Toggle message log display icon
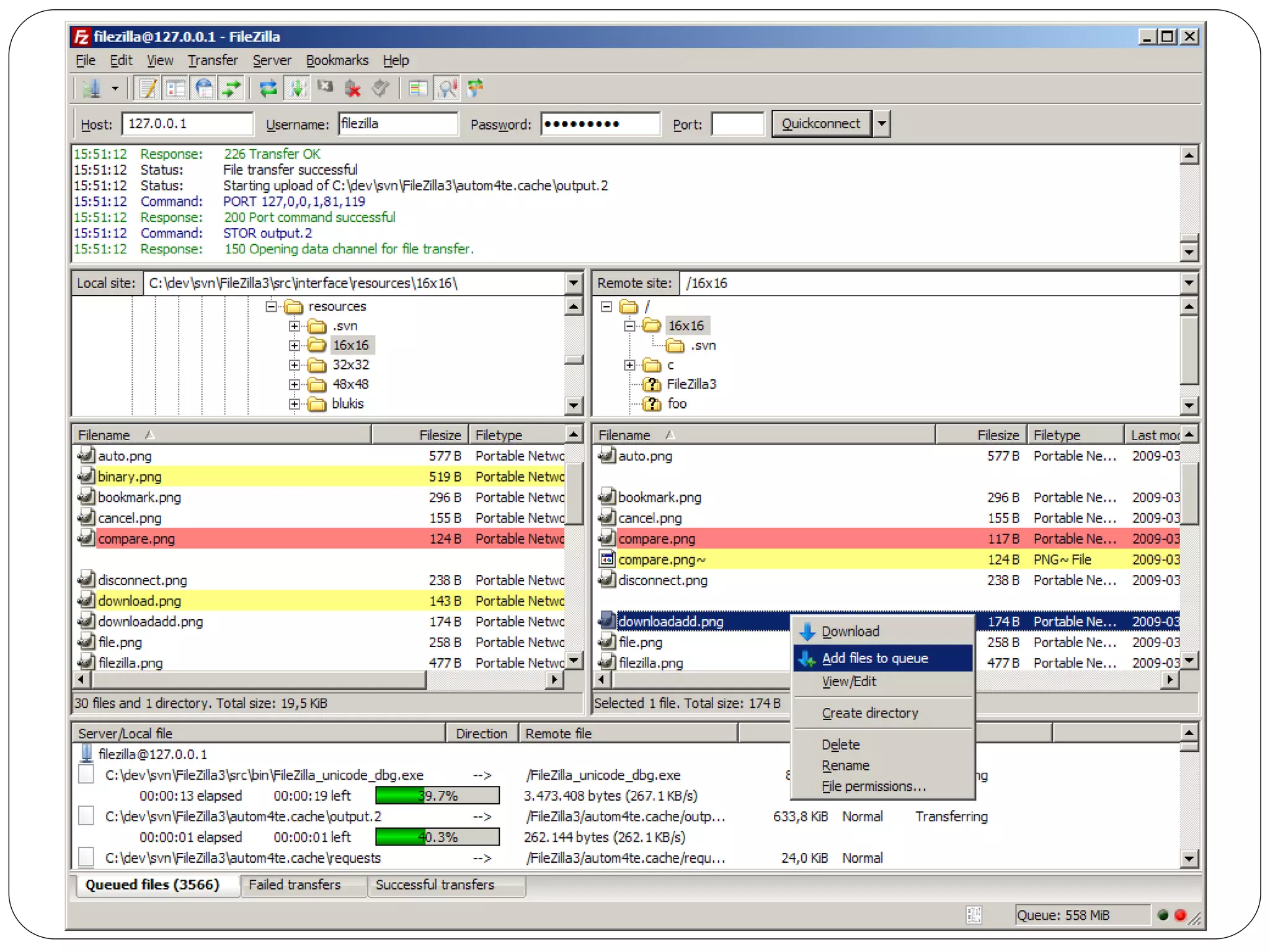 pos(148,89)
